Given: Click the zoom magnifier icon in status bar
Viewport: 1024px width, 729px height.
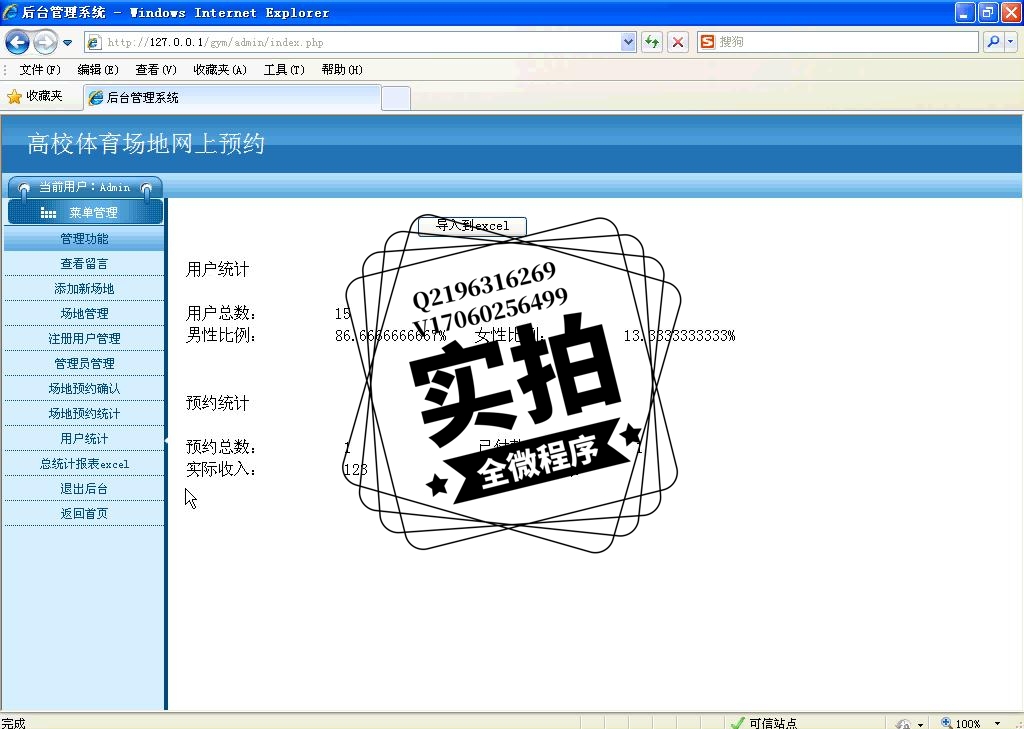Looking at the screenshot, I should (x=946, y=722).
